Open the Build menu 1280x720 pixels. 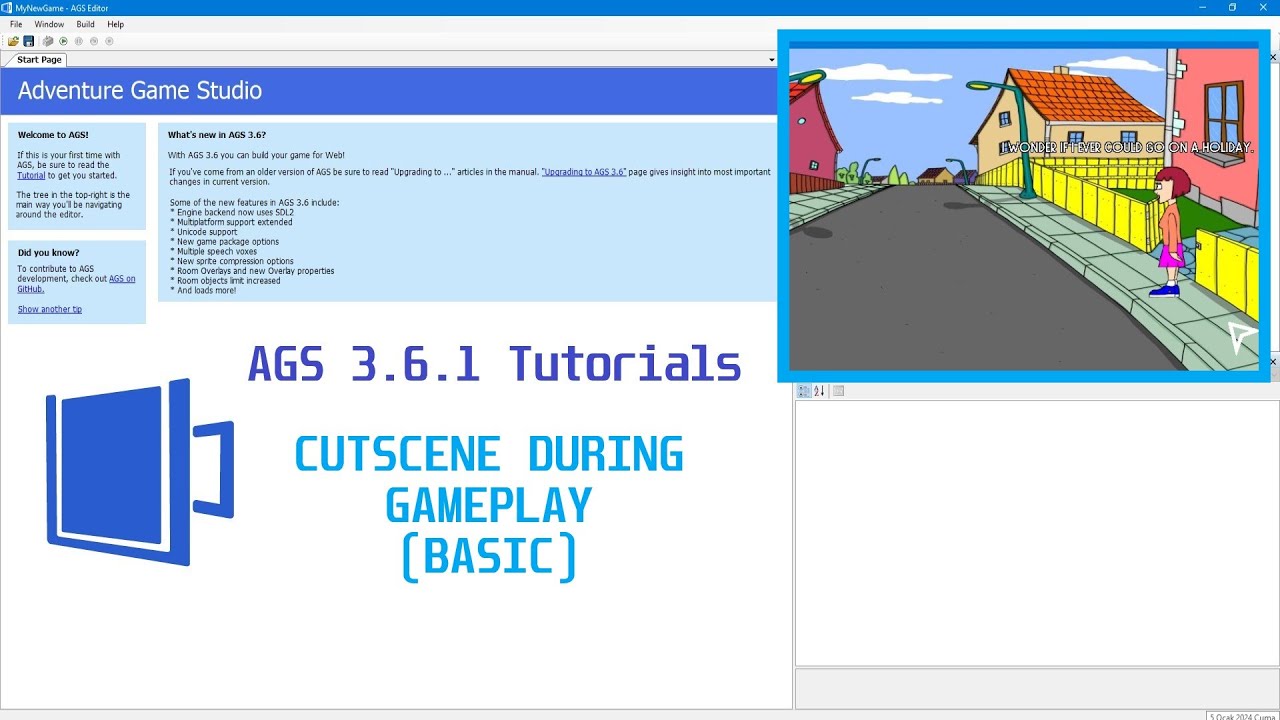coord(86,24)
